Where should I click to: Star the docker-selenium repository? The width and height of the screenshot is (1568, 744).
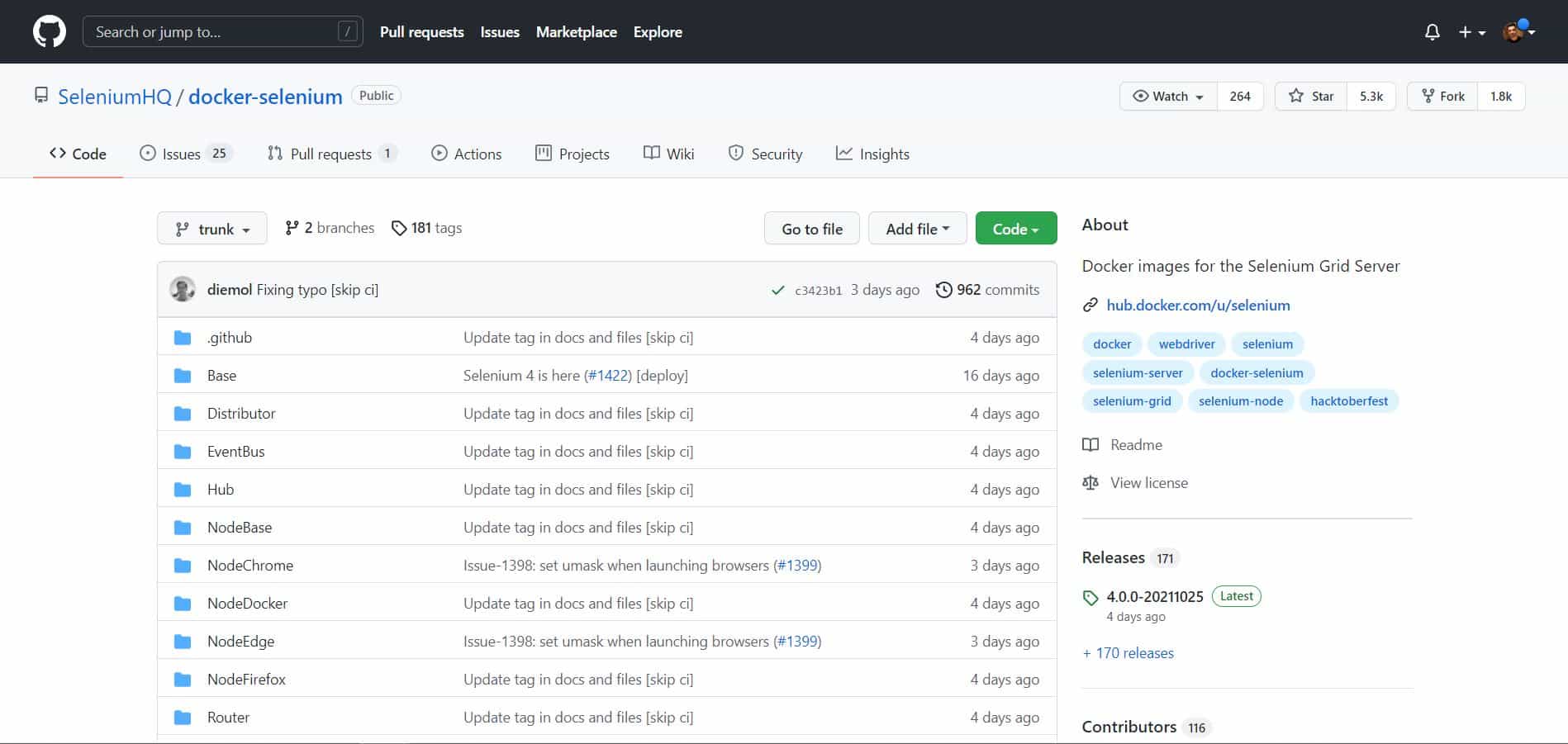1311,97
